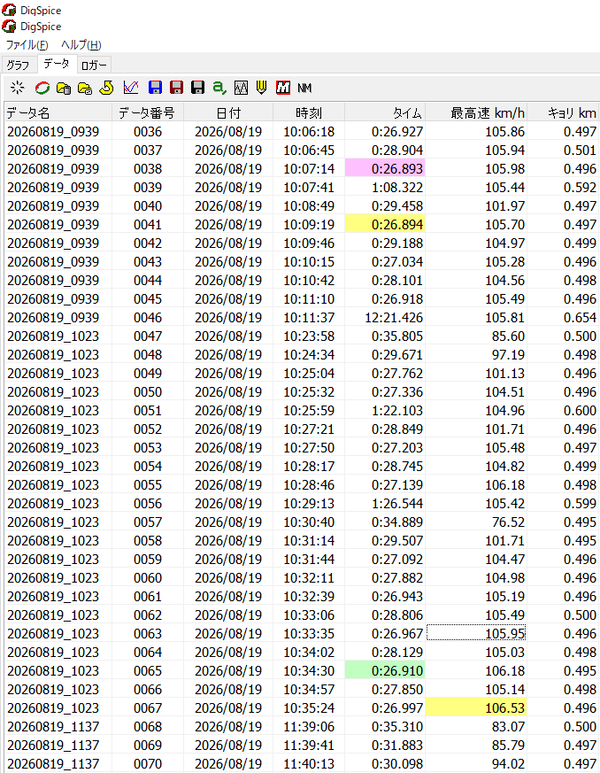Select lap time 0:30.098
This screenshot has width=600, height=773.
pos(385,764)
